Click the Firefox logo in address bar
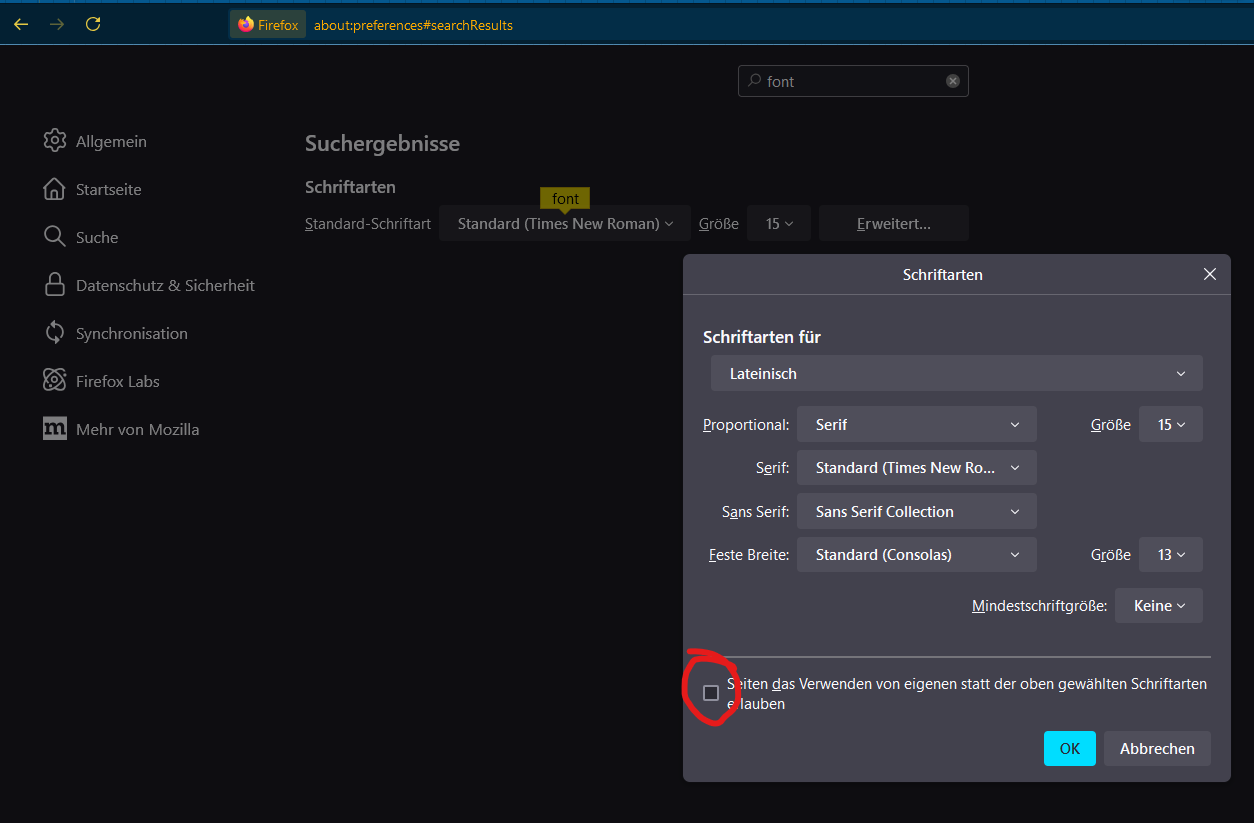 [246, 25]
